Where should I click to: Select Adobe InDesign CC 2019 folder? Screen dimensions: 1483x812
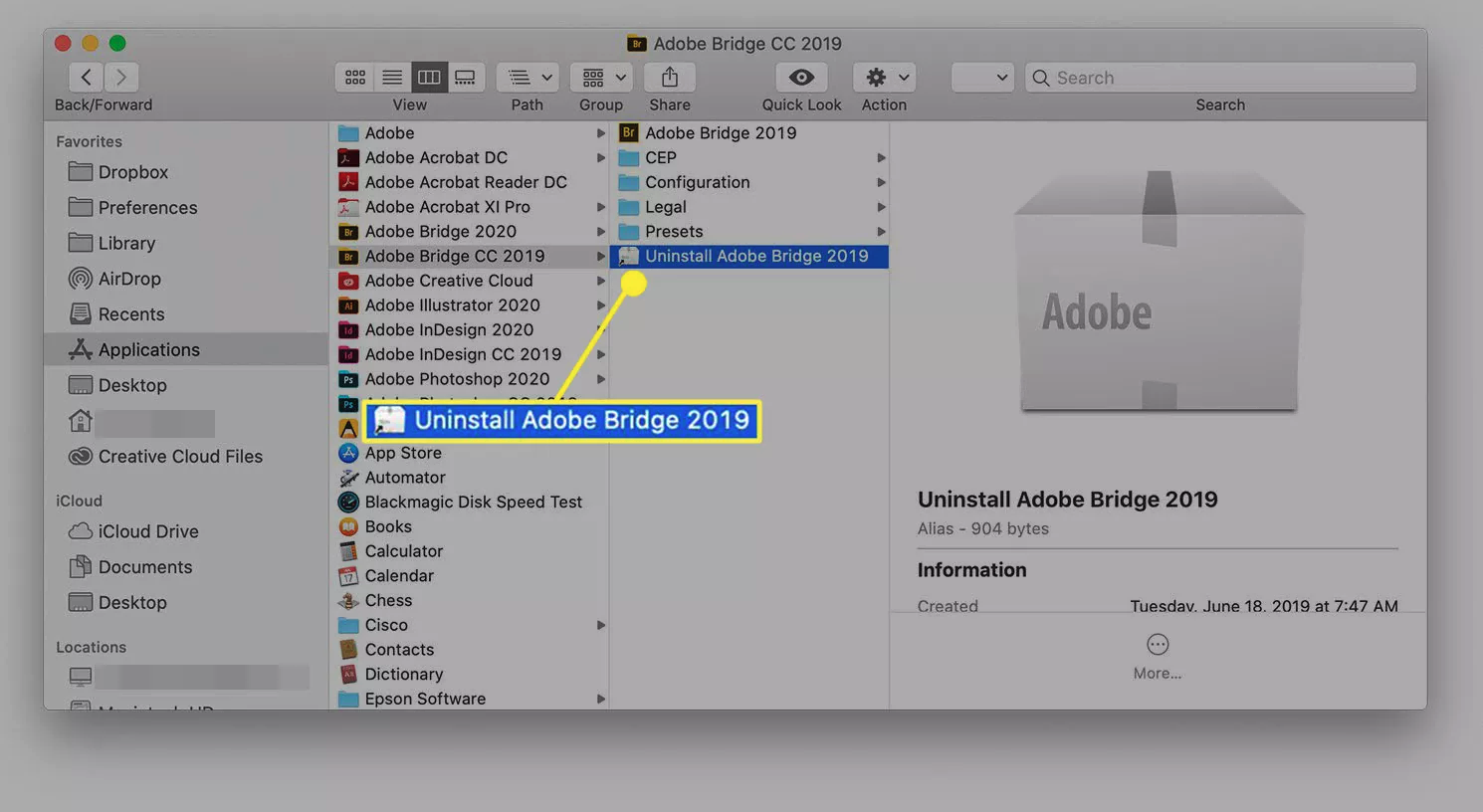[468, 354]
